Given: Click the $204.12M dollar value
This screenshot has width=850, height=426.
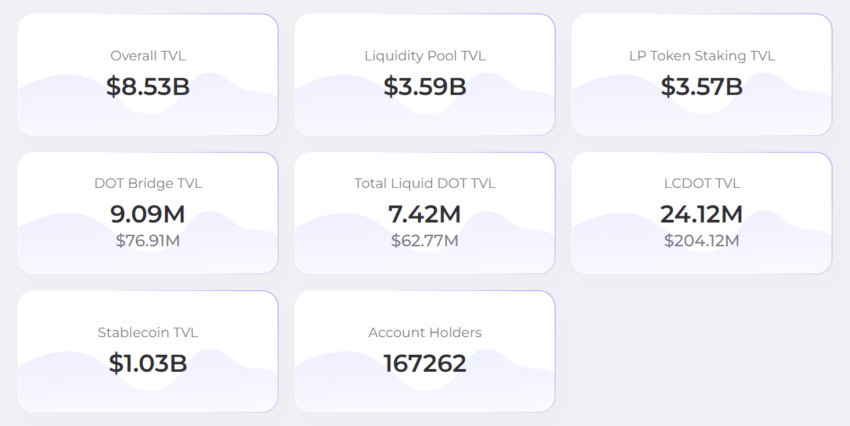Looking at the screenshot, I should coord(702,241).
